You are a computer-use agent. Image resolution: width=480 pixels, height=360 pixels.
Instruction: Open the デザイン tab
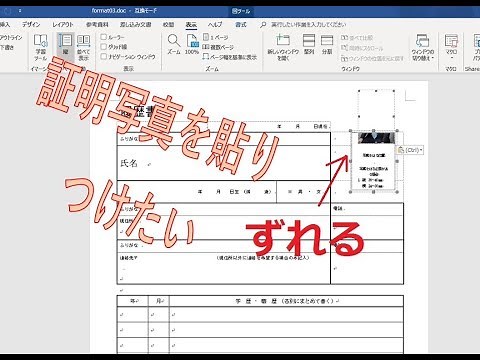click(x=31, y=24)
